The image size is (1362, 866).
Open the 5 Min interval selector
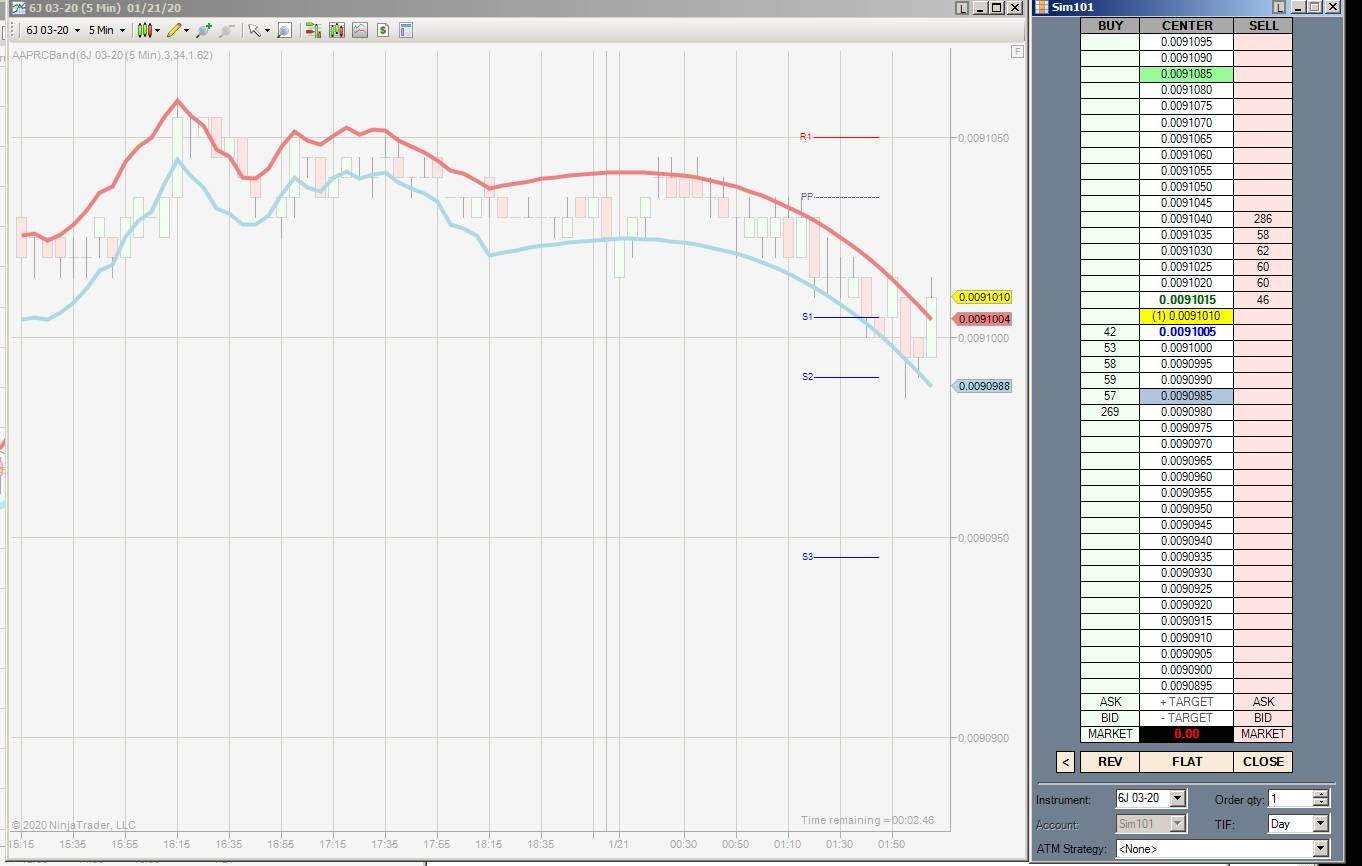pyautogui.click(x=107, y=30)
